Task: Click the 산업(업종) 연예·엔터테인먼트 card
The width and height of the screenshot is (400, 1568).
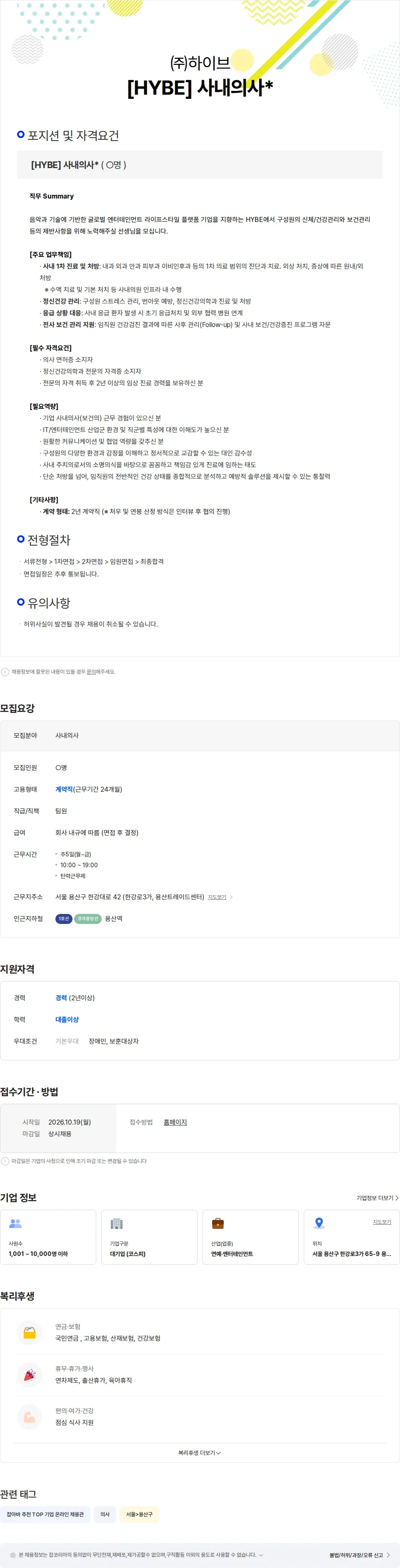Action: pos(250,1238)
